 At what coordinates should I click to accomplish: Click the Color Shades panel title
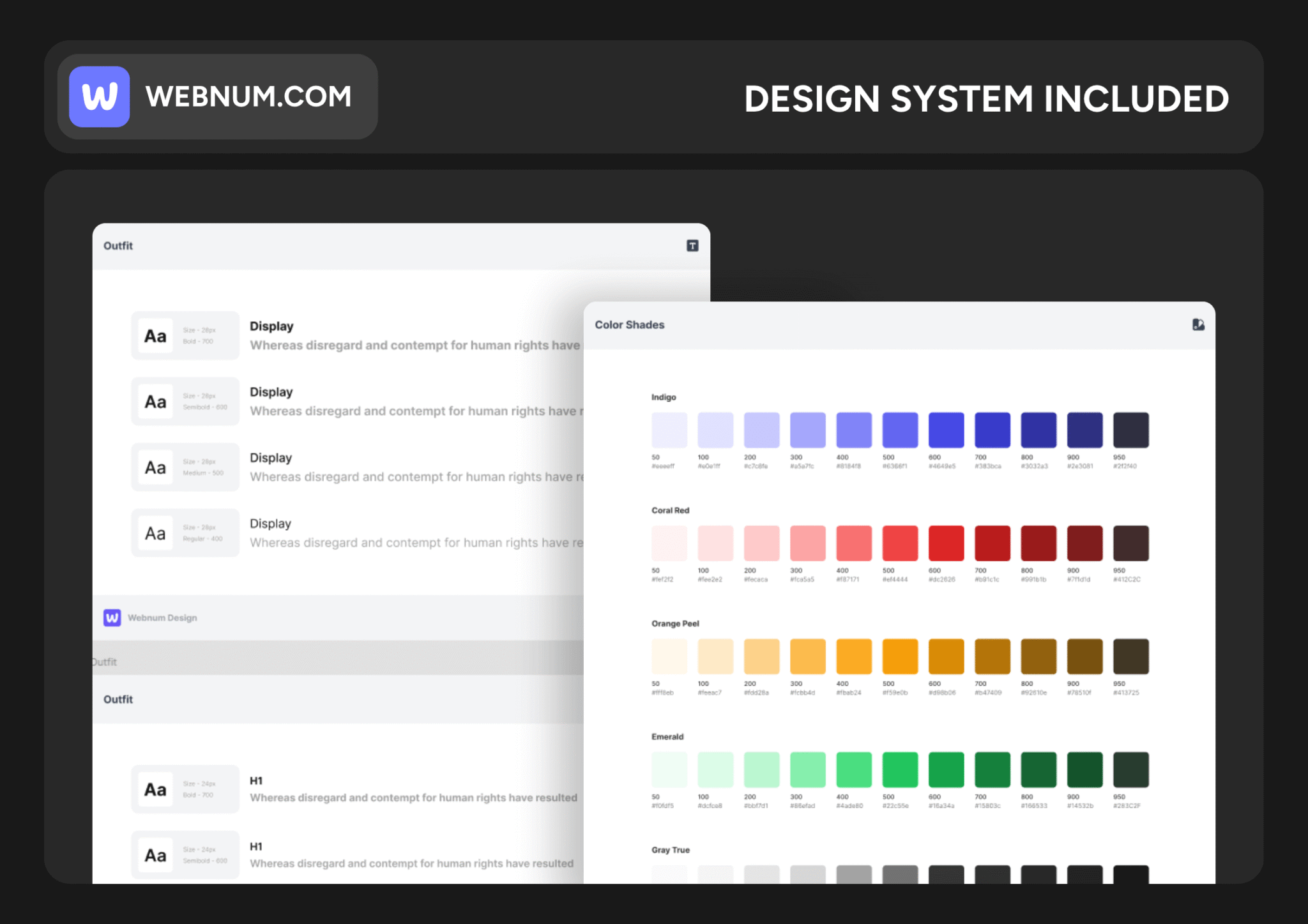[x=629, y=324]
